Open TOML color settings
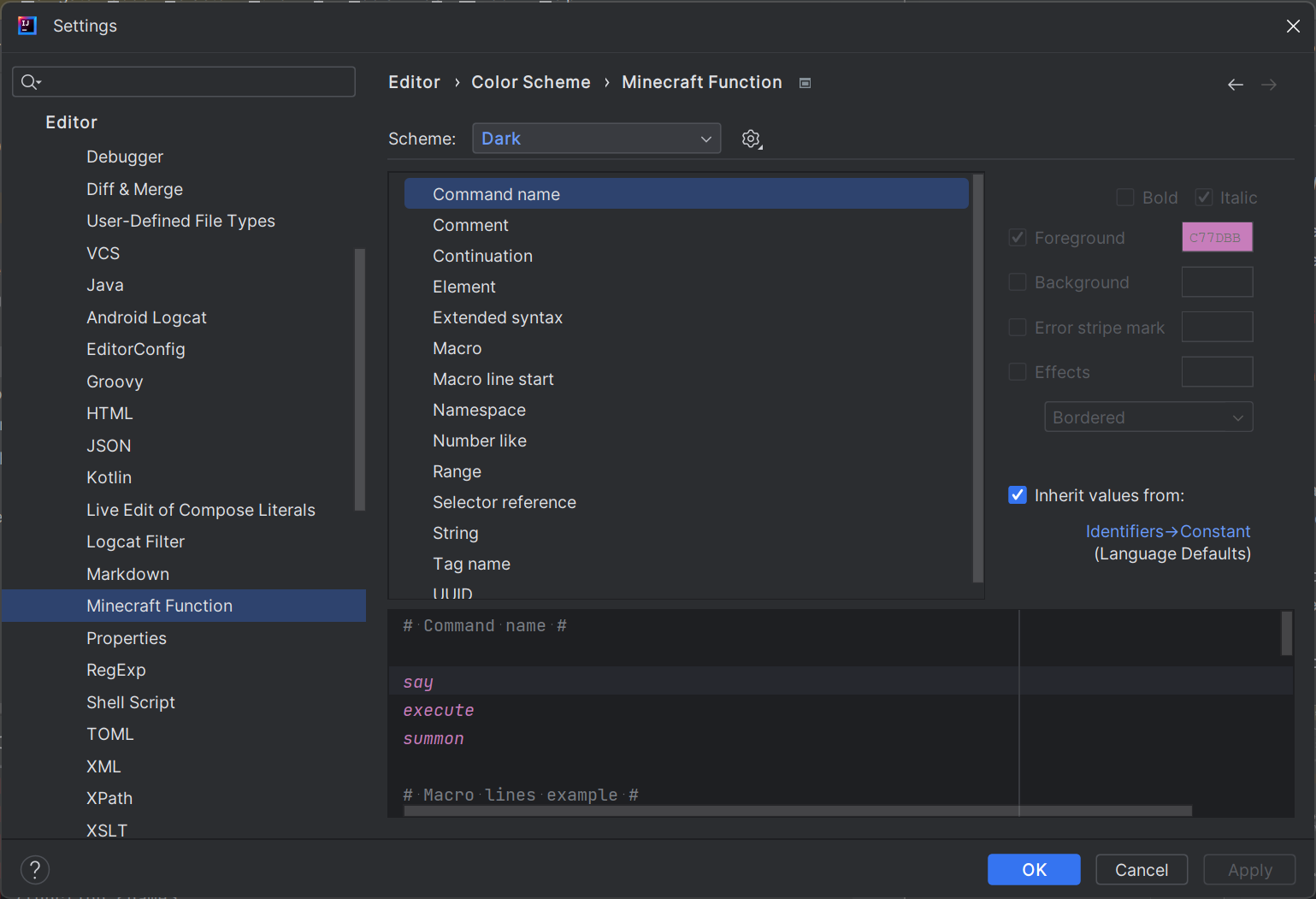 point(109,734)
